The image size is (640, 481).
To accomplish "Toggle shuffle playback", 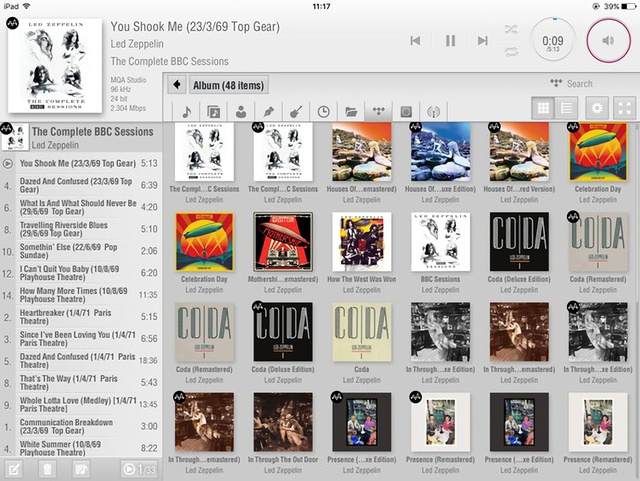I will click(x=512, y=29).
